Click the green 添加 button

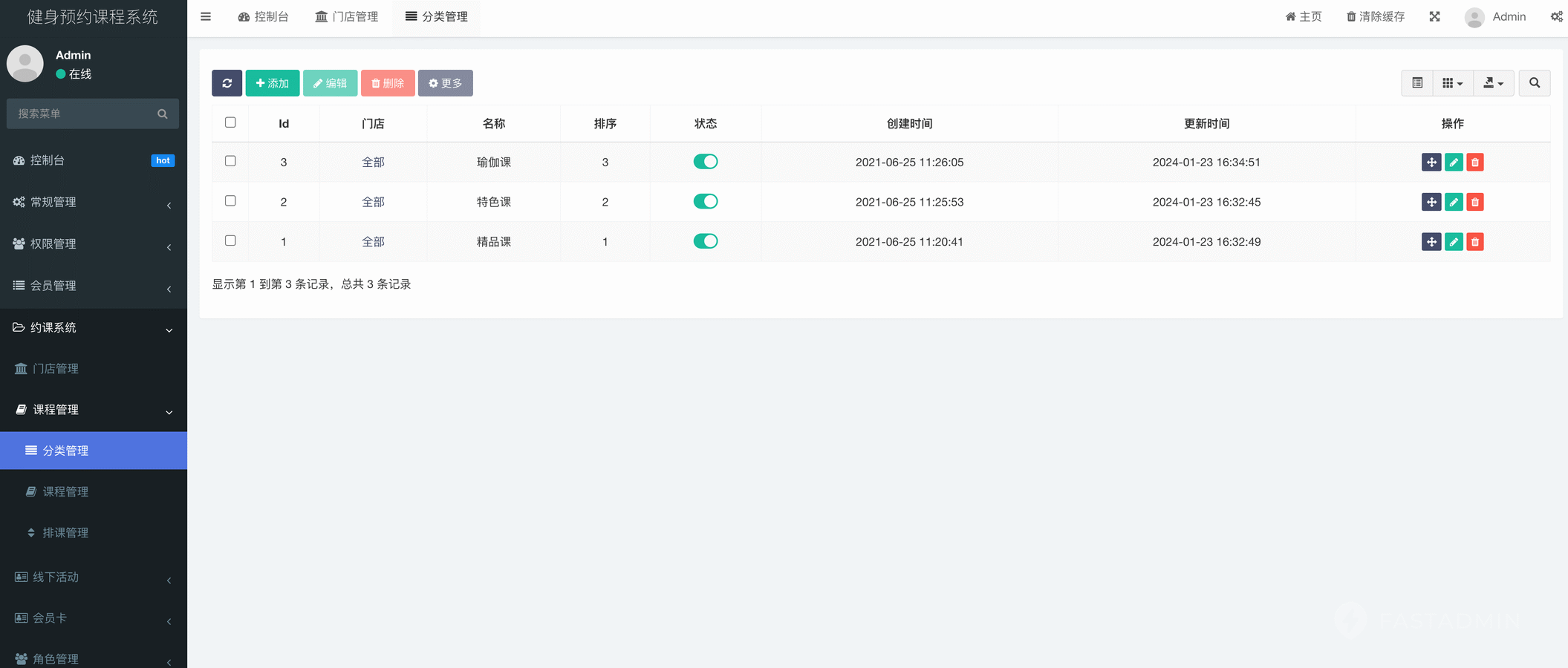[273, 83]
